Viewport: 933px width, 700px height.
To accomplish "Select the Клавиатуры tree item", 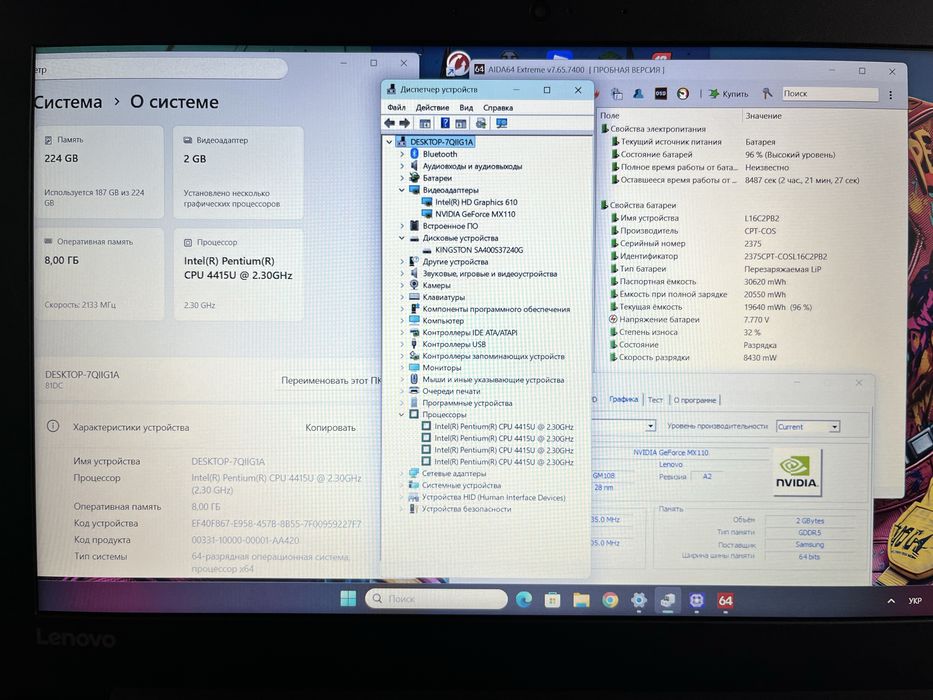I will (x=443, y=297).
